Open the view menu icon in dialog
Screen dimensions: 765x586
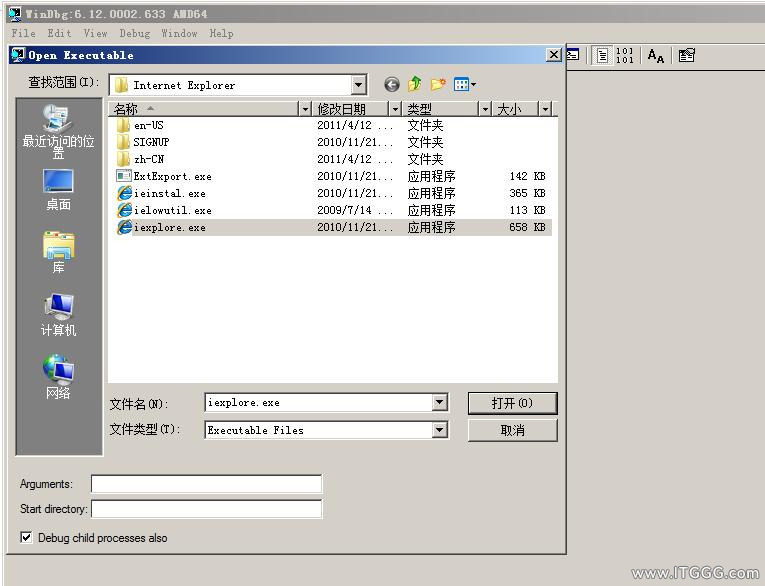[464, 84]
